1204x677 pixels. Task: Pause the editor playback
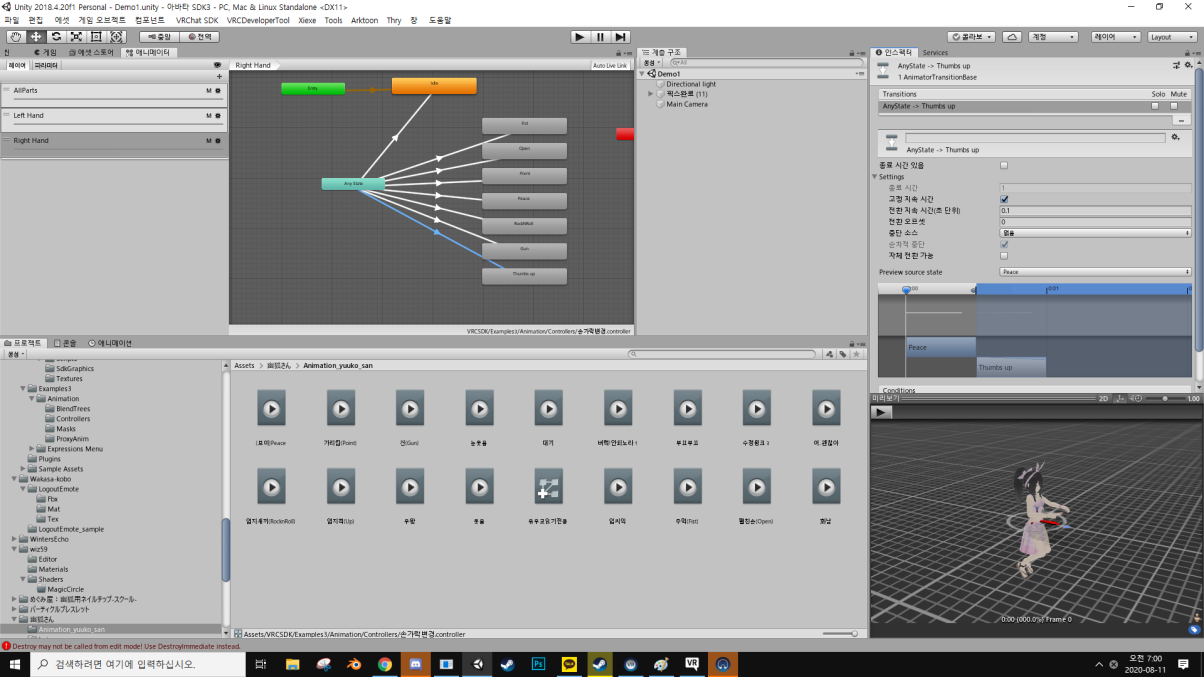pos(600,37)
